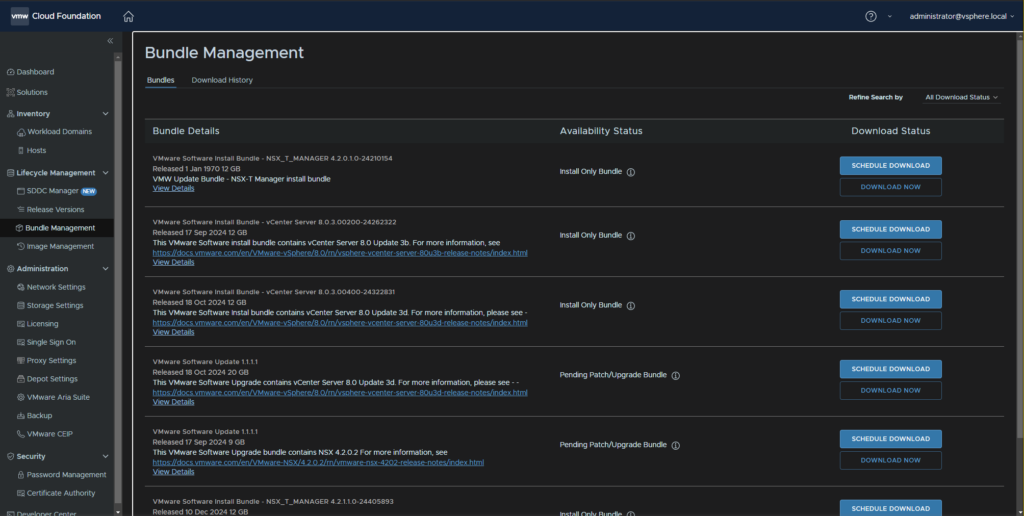Open vCenter 80u3b release notes link
This screenshot has height=516, width=1024.
pos(340,253)
